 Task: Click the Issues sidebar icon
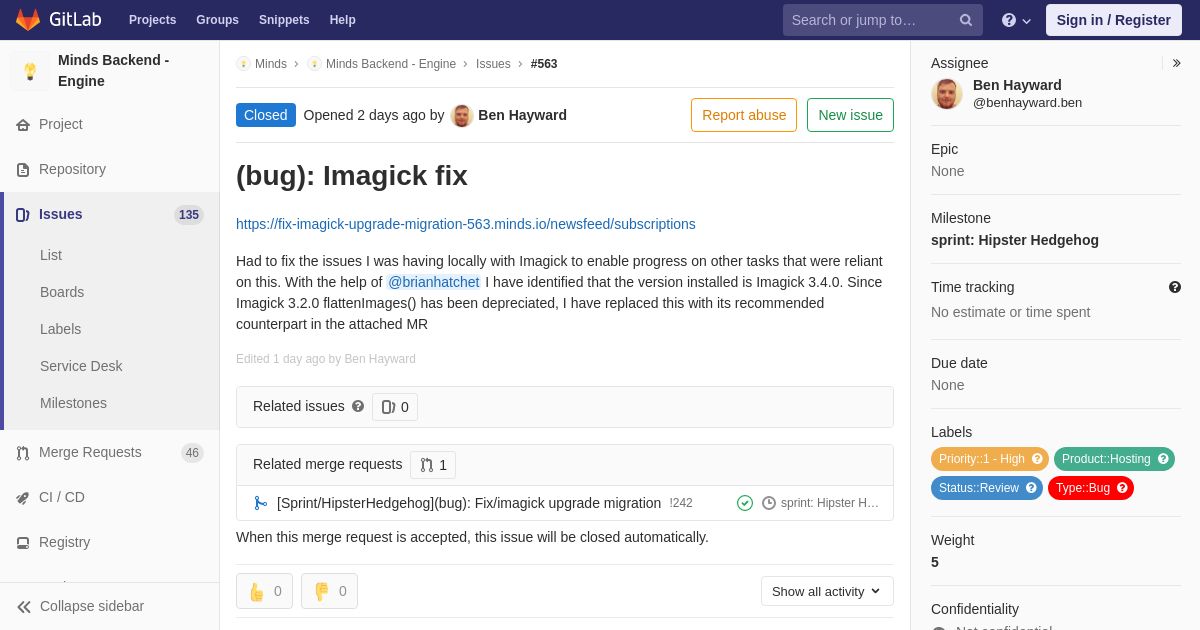(23, 215)
